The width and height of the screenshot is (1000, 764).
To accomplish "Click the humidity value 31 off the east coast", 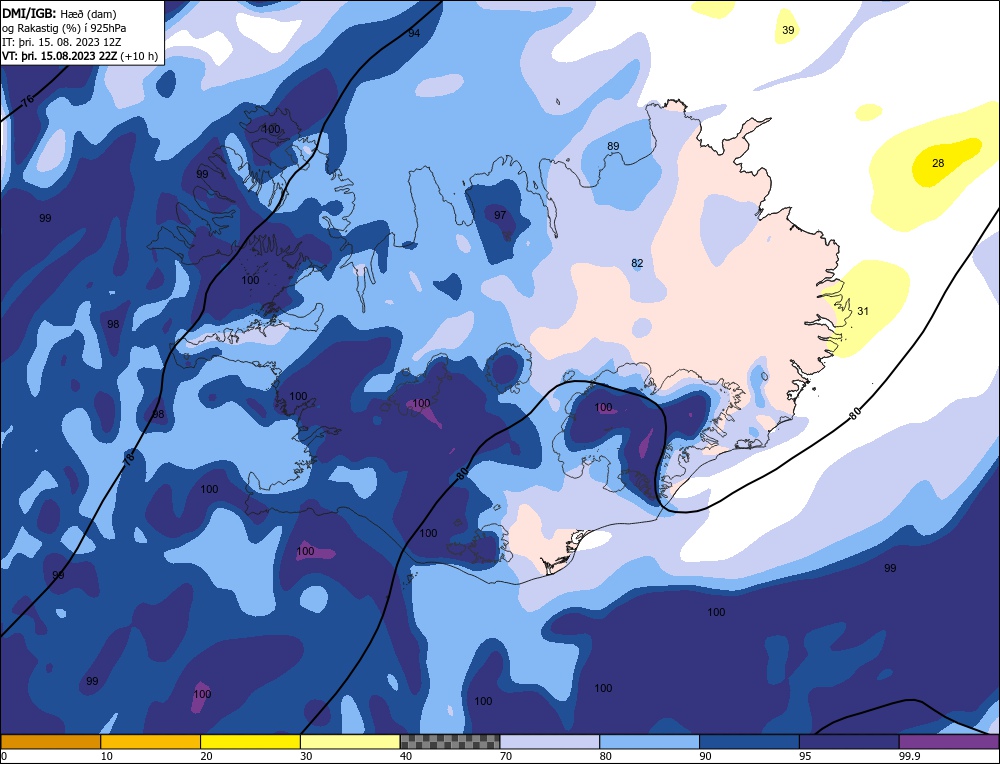I will tap(863, 311).
